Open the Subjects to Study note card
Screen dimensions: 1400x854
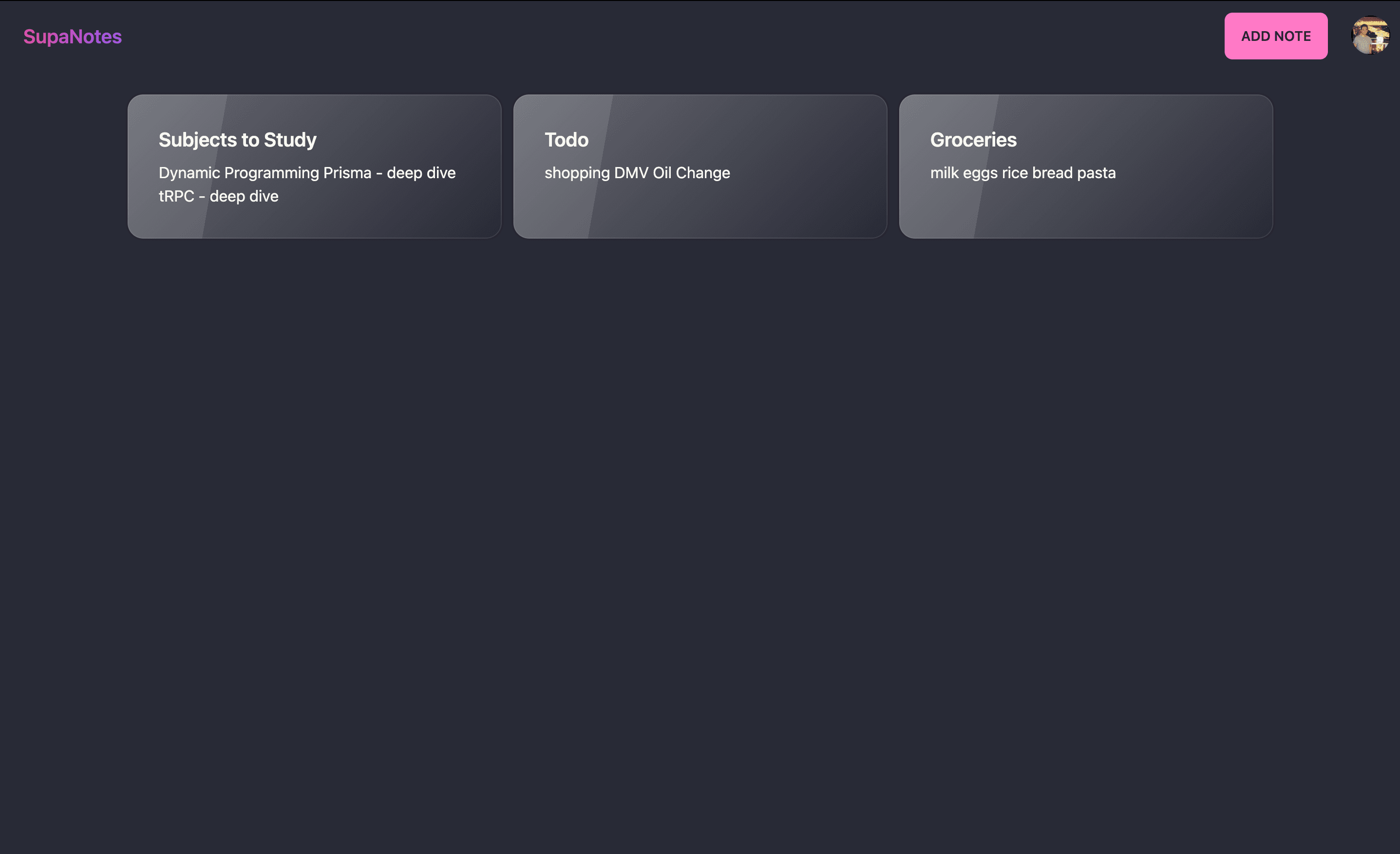click(314, 167)
